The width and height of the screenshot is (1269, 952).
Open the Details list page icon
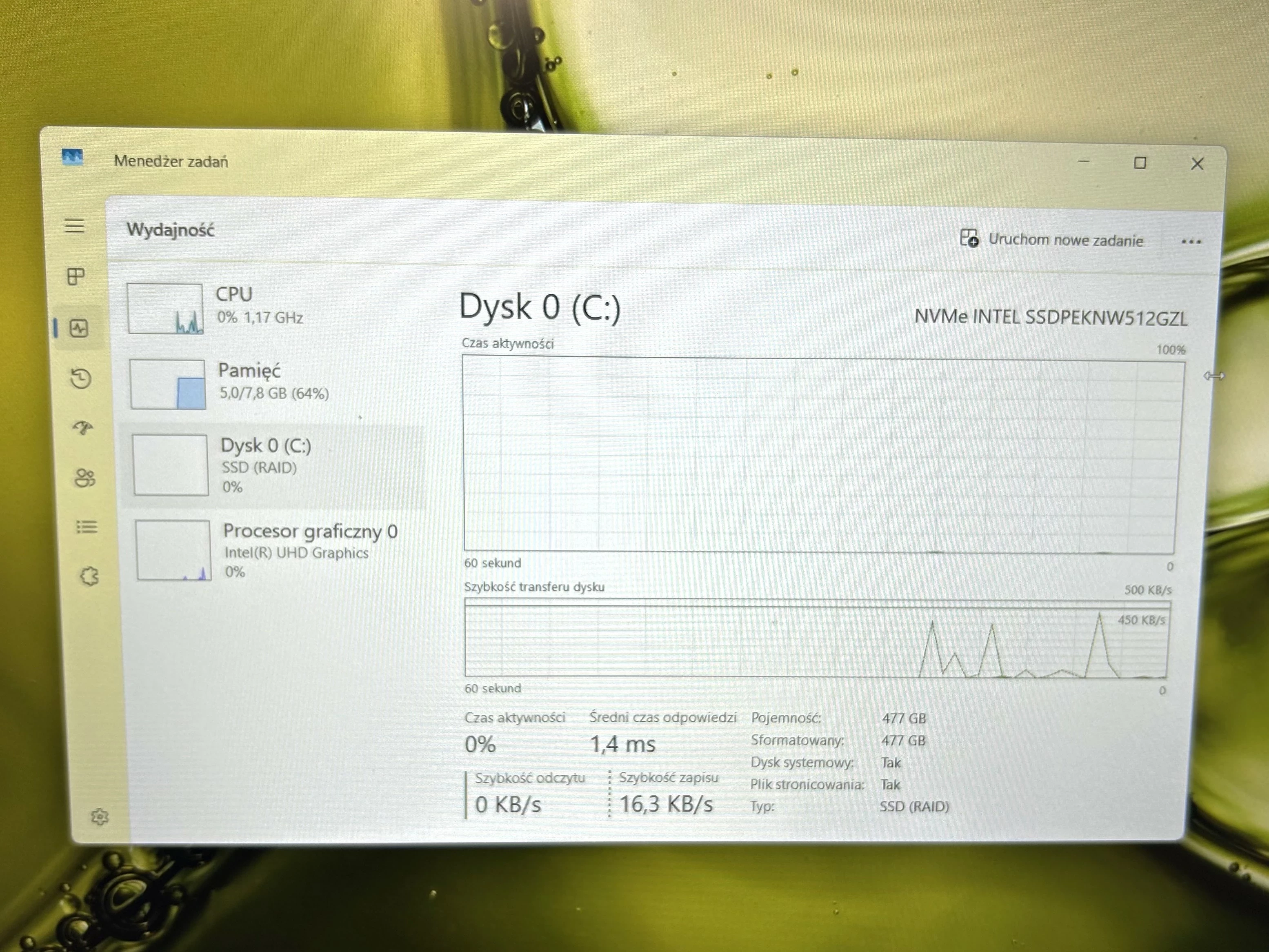[87, 526]
